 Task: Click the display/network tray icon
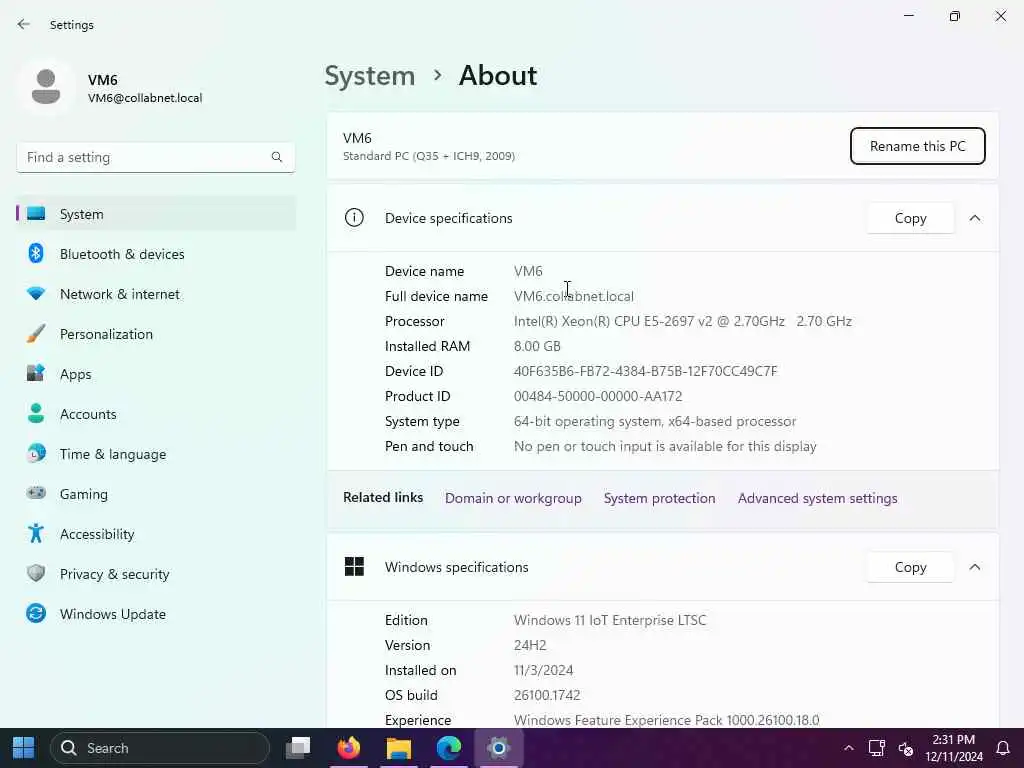pyautogui.click(x=876, y=748)
